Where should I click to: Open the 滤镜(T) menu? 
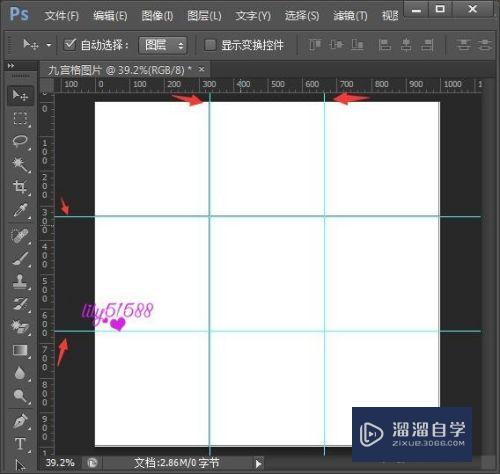350,16
